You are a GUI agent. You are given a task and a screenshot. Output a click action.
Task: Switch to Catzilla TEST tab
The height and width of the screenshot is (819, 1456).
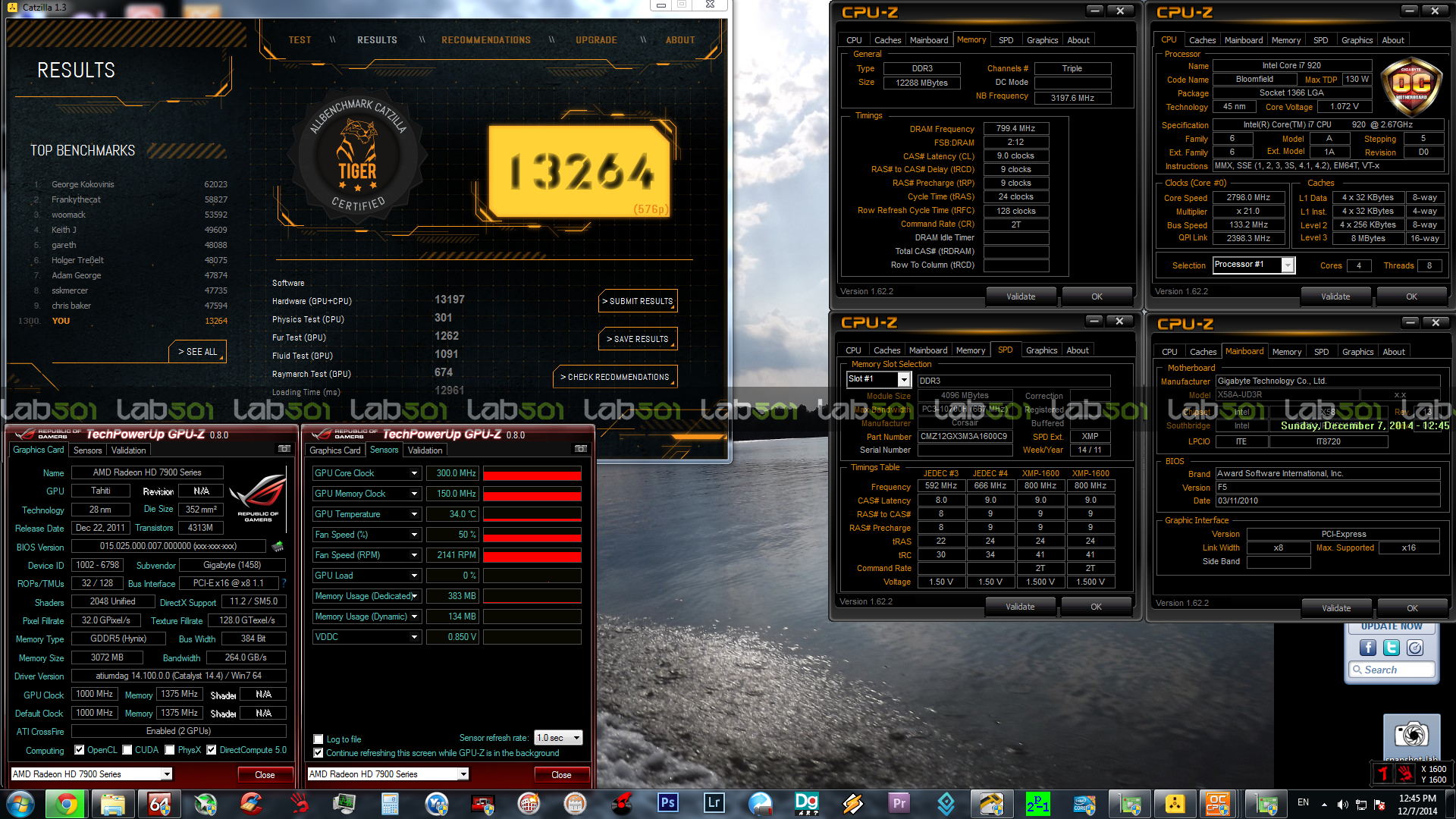click(x=300, y=40)
